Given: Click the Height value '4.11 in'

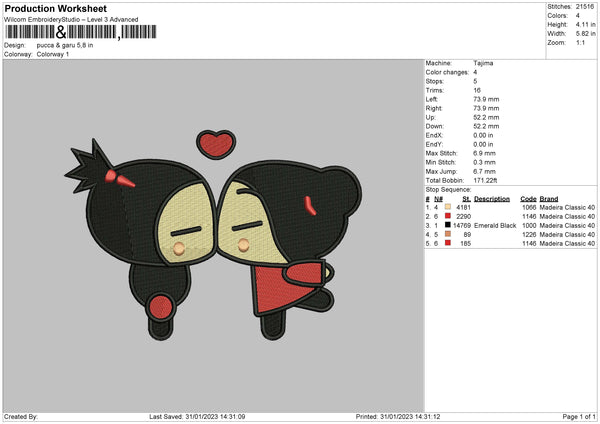Looking at the screenshot, I should coord(585,24).
